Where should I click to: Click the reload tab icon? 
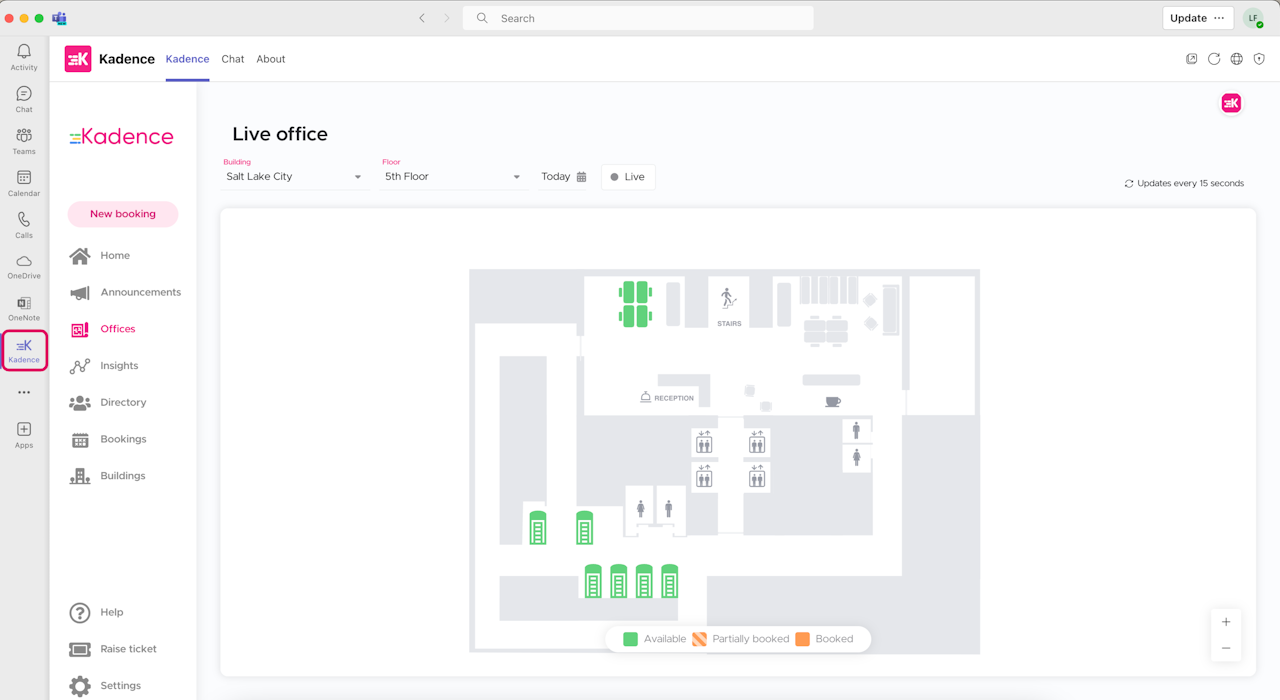click(1214, 59)
